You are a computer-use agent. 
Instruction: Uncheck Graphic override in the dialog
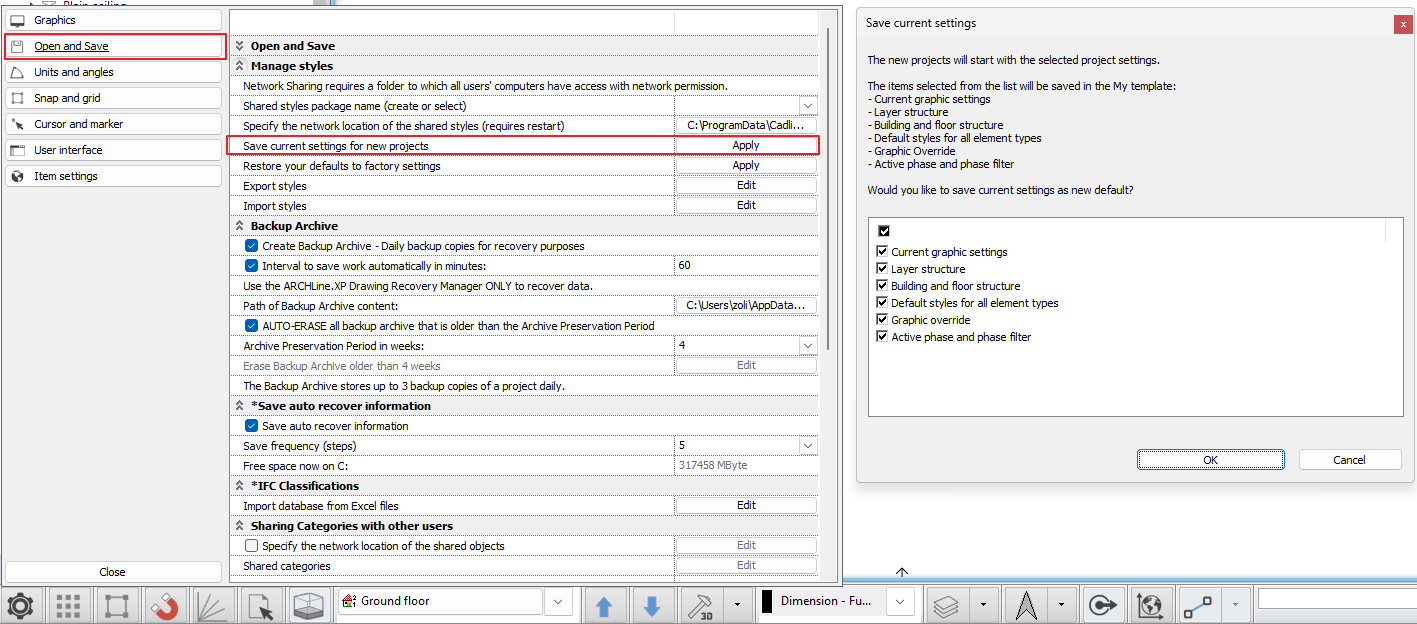click(x=882, y=320)
